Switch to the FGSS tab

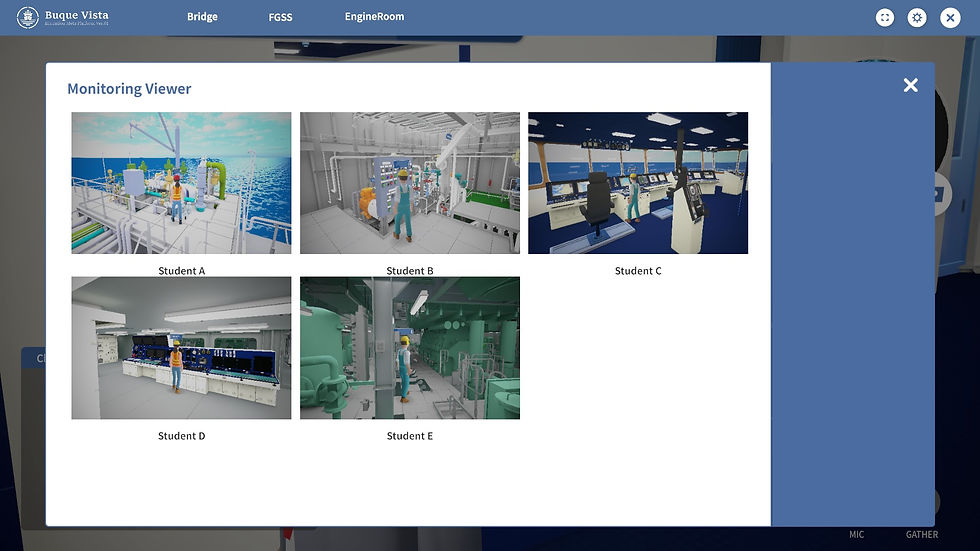(x=280, y=17)
